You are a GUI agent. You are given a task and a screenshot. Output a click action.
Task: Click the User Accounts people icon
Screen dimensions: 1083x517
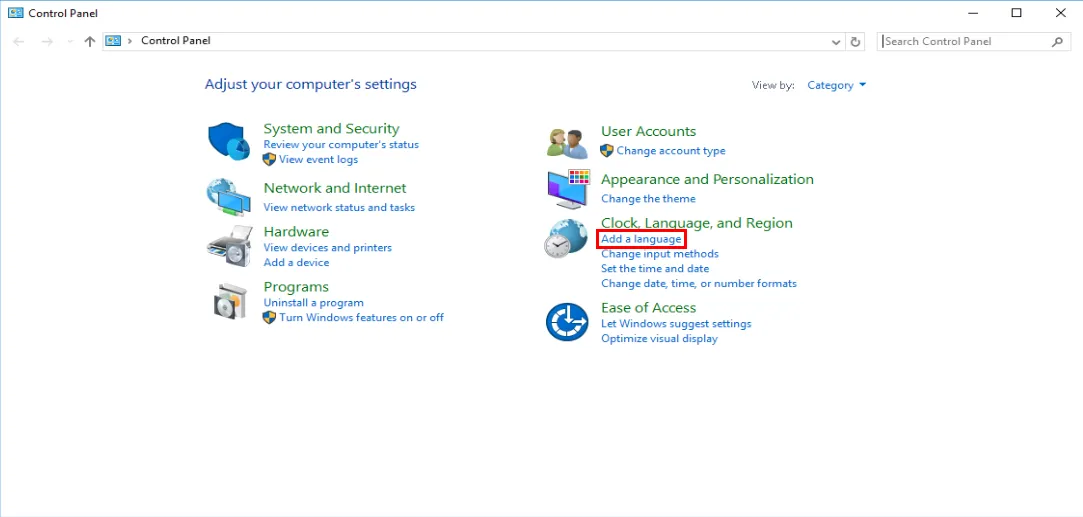567,142
